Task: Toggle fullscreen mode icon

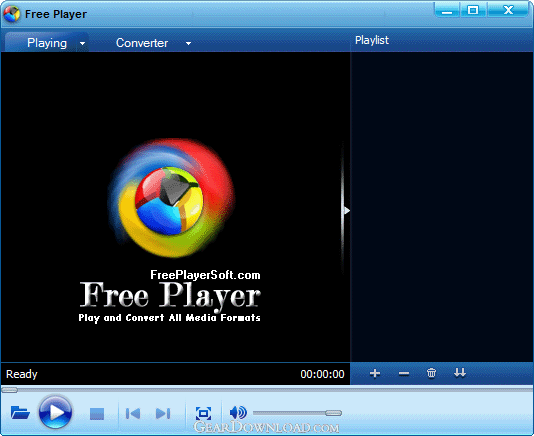Action: coord(203,414)
